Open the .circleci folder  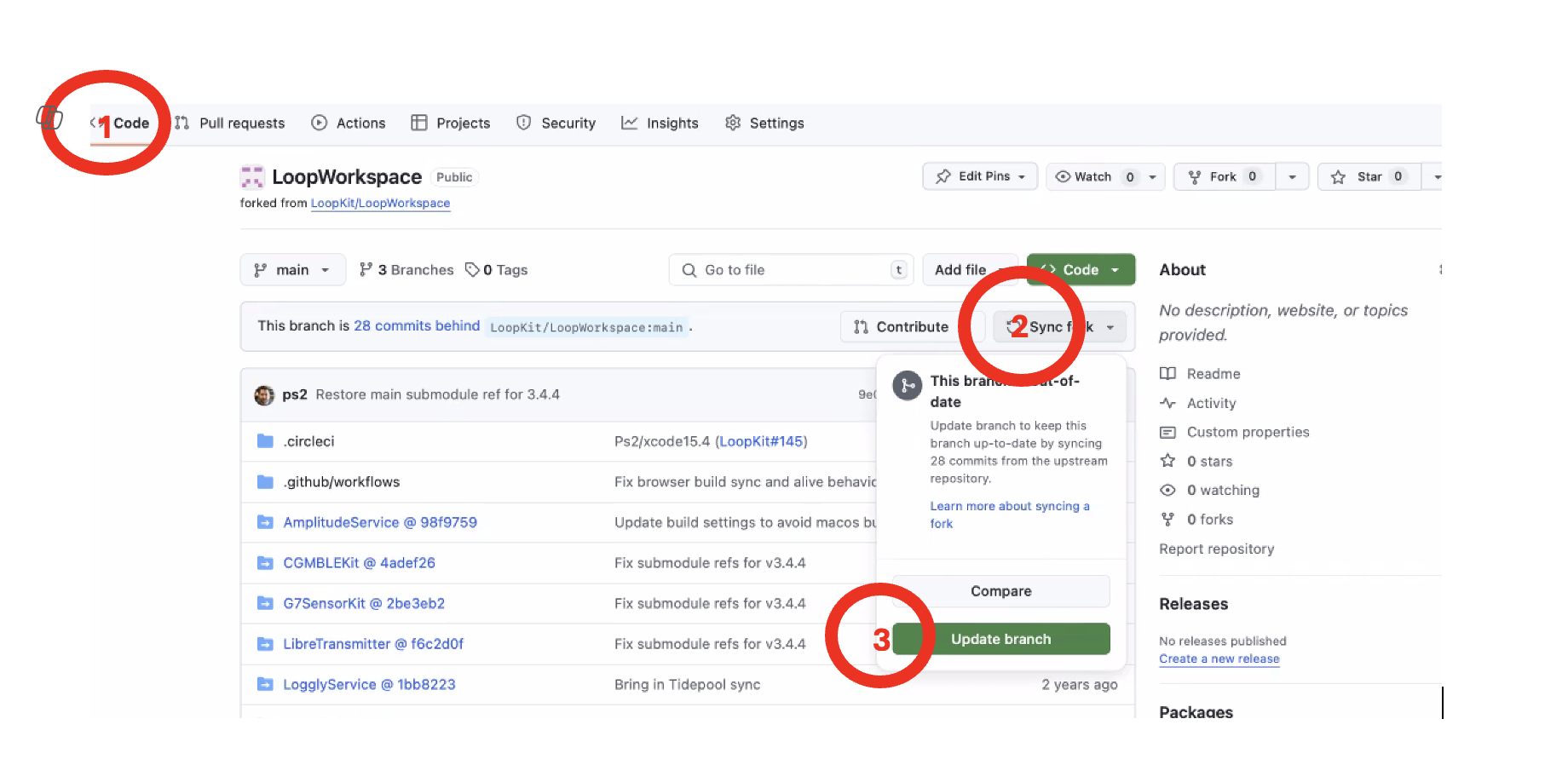pyautogui.click(x=309, y=441)
